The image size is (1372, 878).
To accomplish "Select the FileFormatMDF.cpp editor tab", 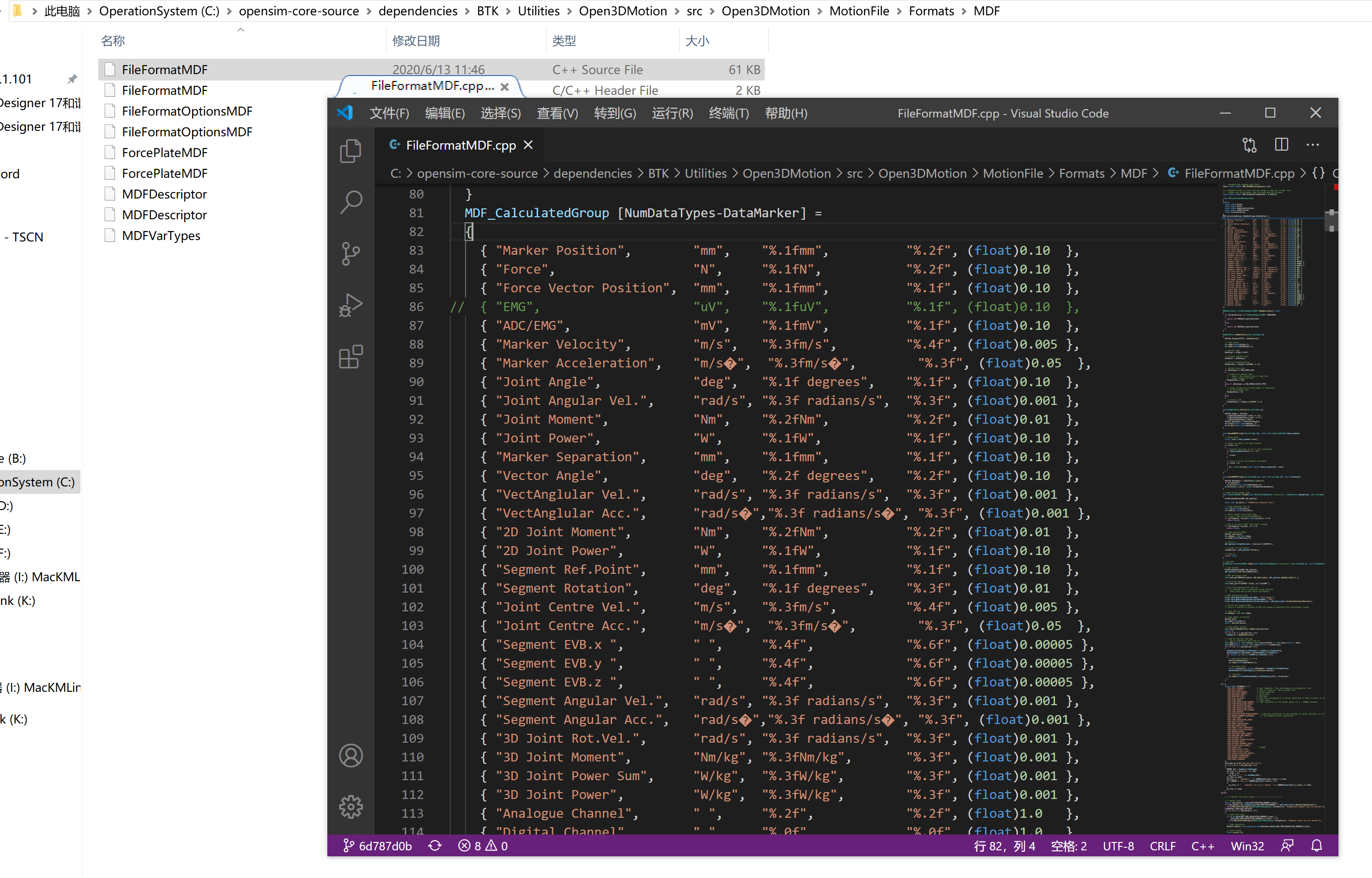I will [460, 145].
